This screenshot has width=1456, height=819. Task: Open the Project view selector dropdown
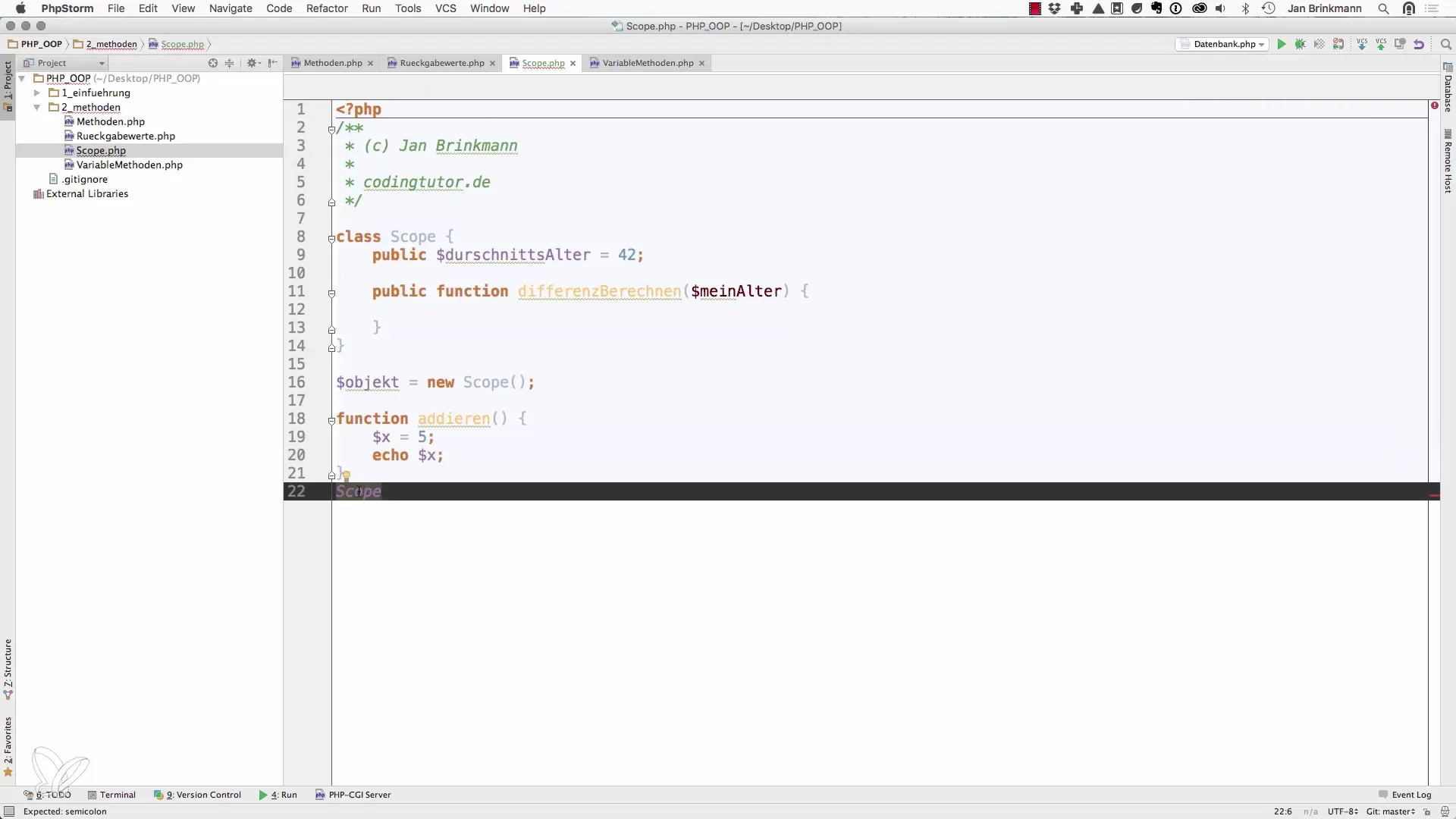pos(64,63)
